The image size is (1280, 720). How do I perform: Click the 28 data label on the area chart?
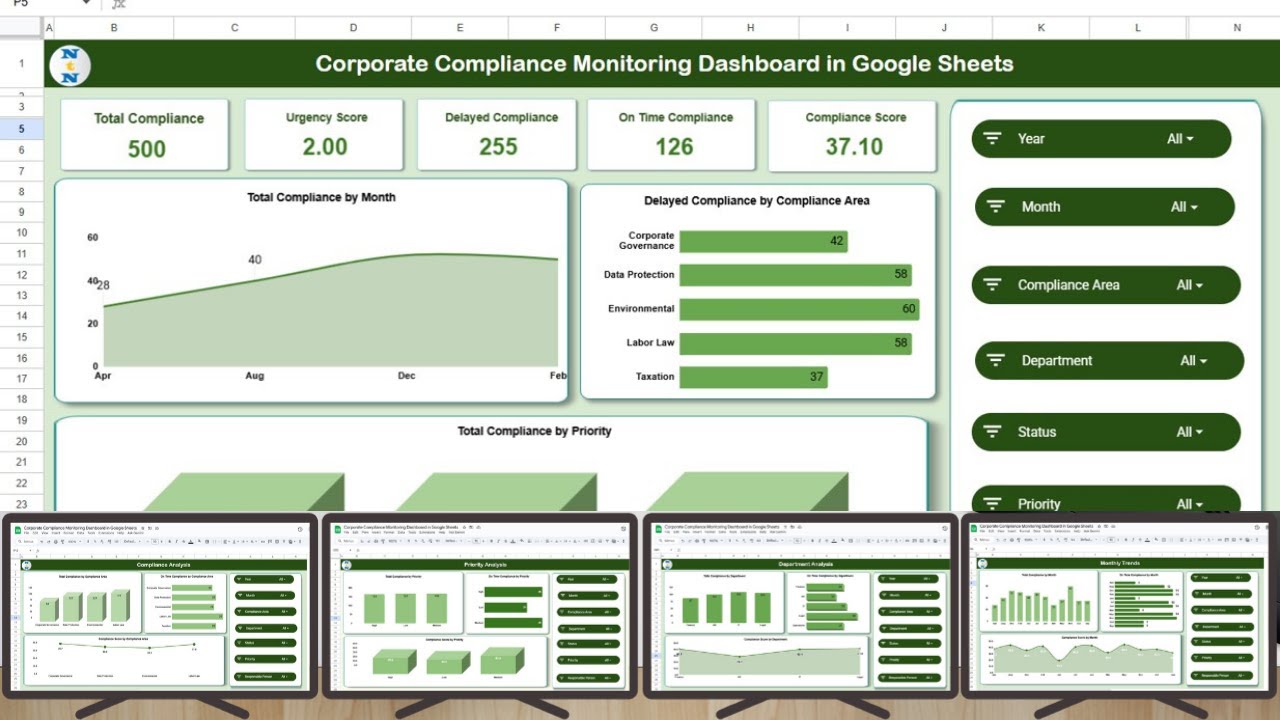103,285
